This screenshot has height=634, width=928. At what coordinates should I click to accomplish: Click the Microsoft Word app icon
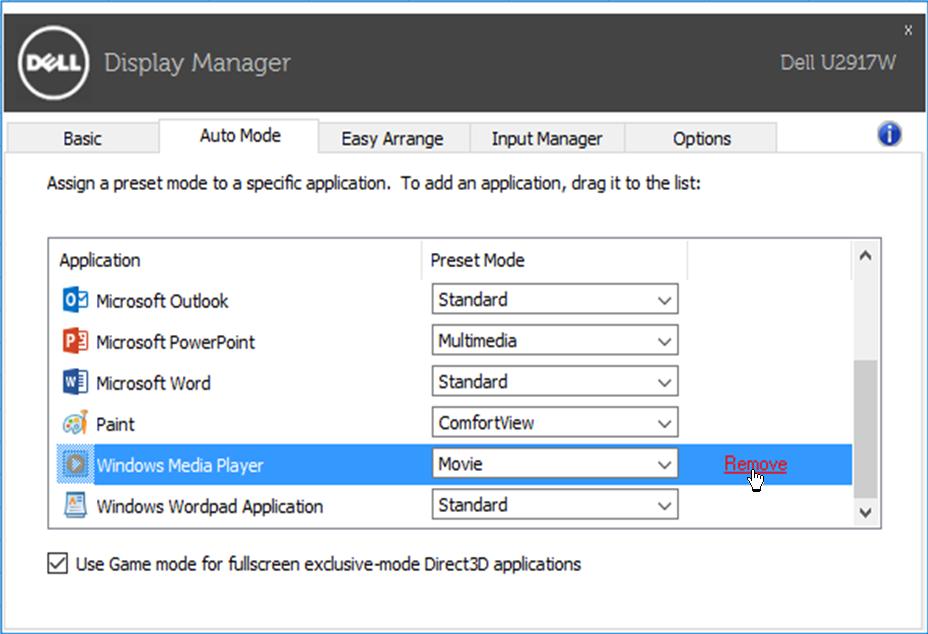click(75, 382)
